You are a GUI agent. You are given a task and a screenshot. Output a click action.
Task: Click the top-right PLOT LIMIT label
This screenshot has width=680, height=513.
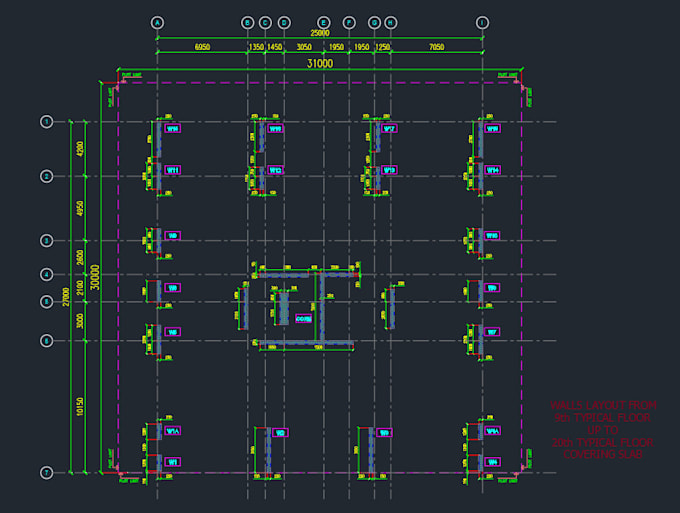click(x=508, y=75)
